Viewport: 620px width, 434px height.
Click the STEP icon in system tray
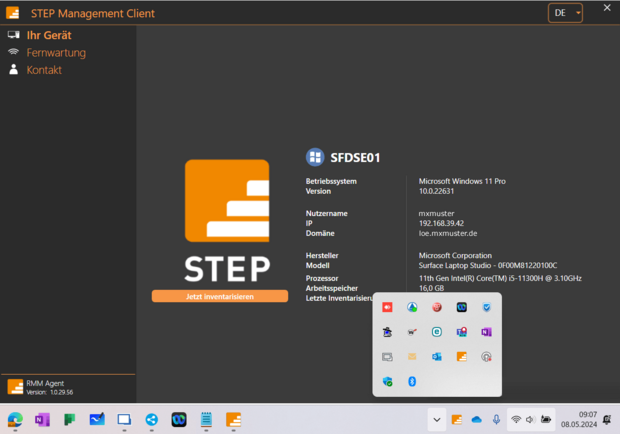(457, 420)
